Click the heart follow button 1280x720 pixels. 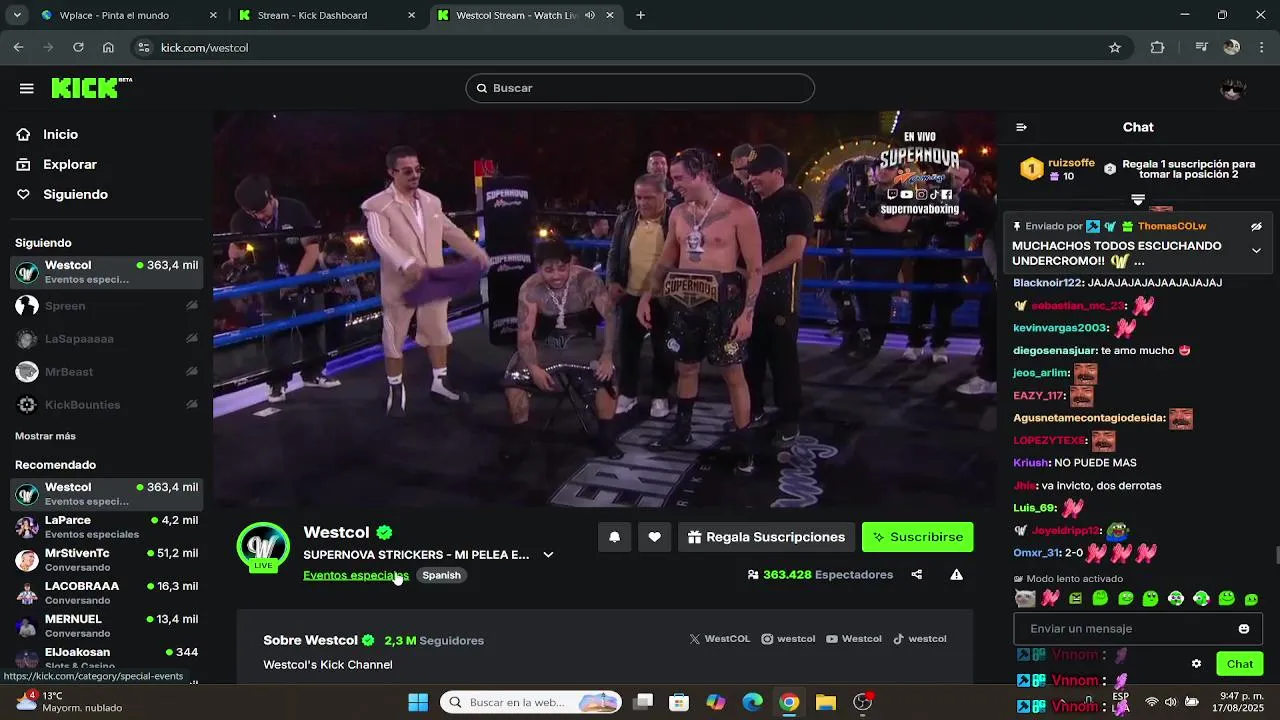click(x=654, y=537)
